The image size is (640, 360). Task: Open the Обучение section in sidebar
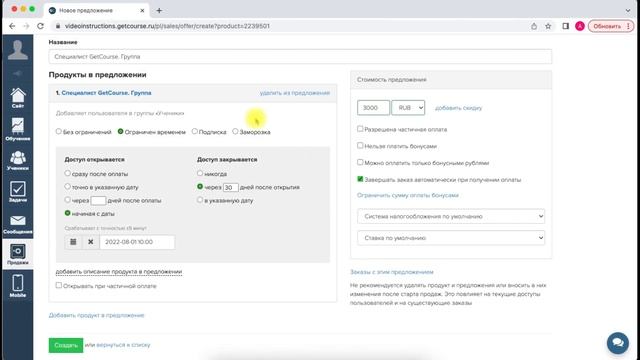(x=18, y=129)
